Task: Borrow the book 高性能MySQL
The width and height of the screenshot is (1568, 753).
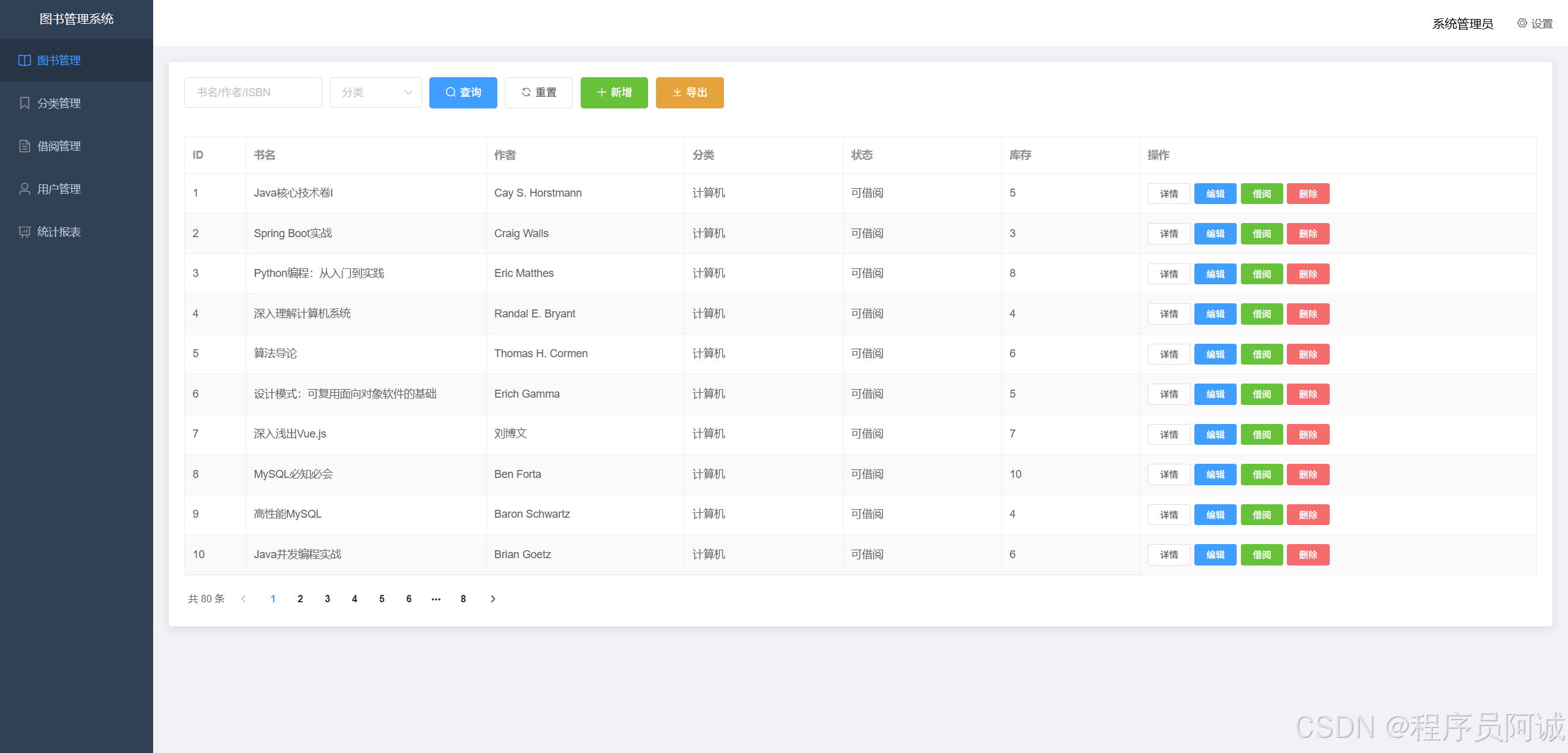Action: (1261, 515)
